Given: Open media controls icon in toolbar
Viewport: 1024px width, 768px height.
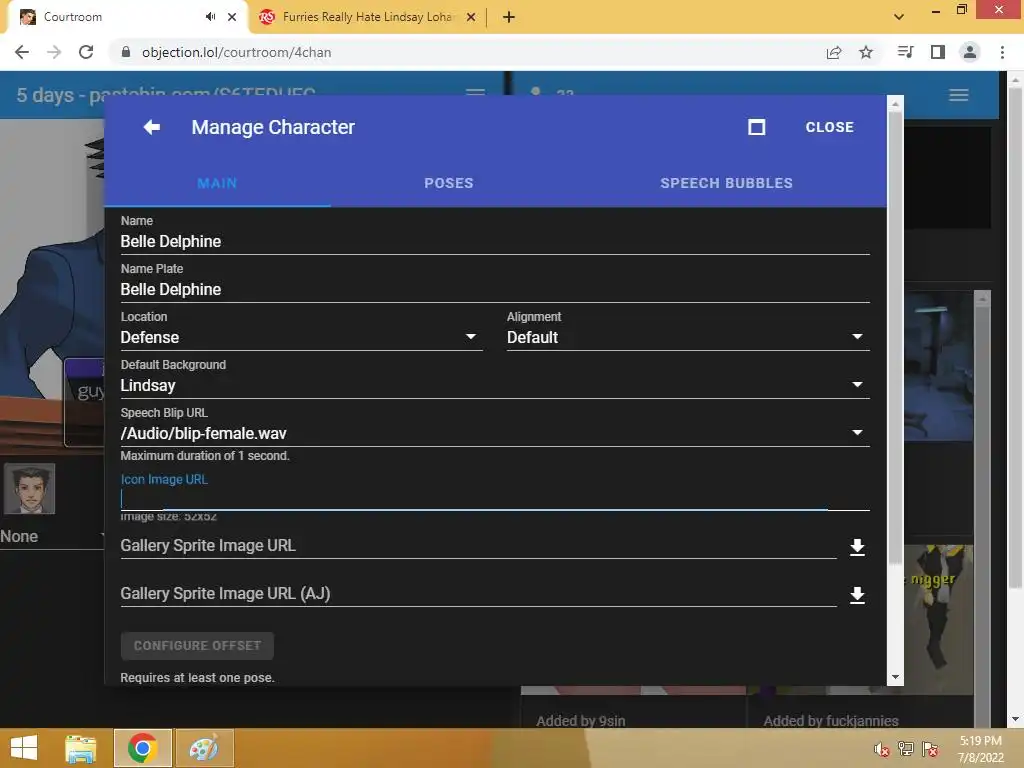Looking at the screenshot, I should 905,52.
